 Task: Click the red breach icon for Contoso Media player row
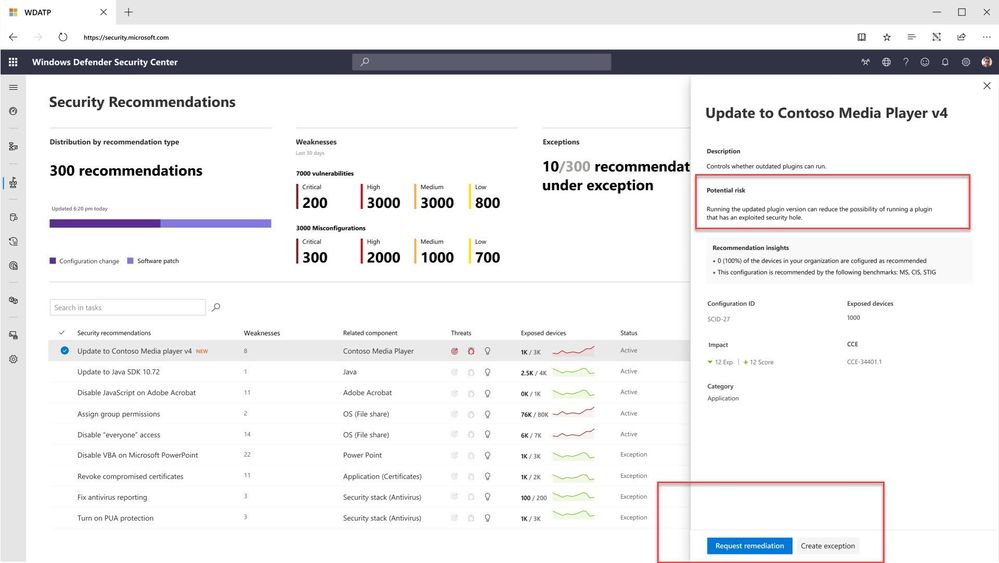pyautogui.click(x=471, y=351)
